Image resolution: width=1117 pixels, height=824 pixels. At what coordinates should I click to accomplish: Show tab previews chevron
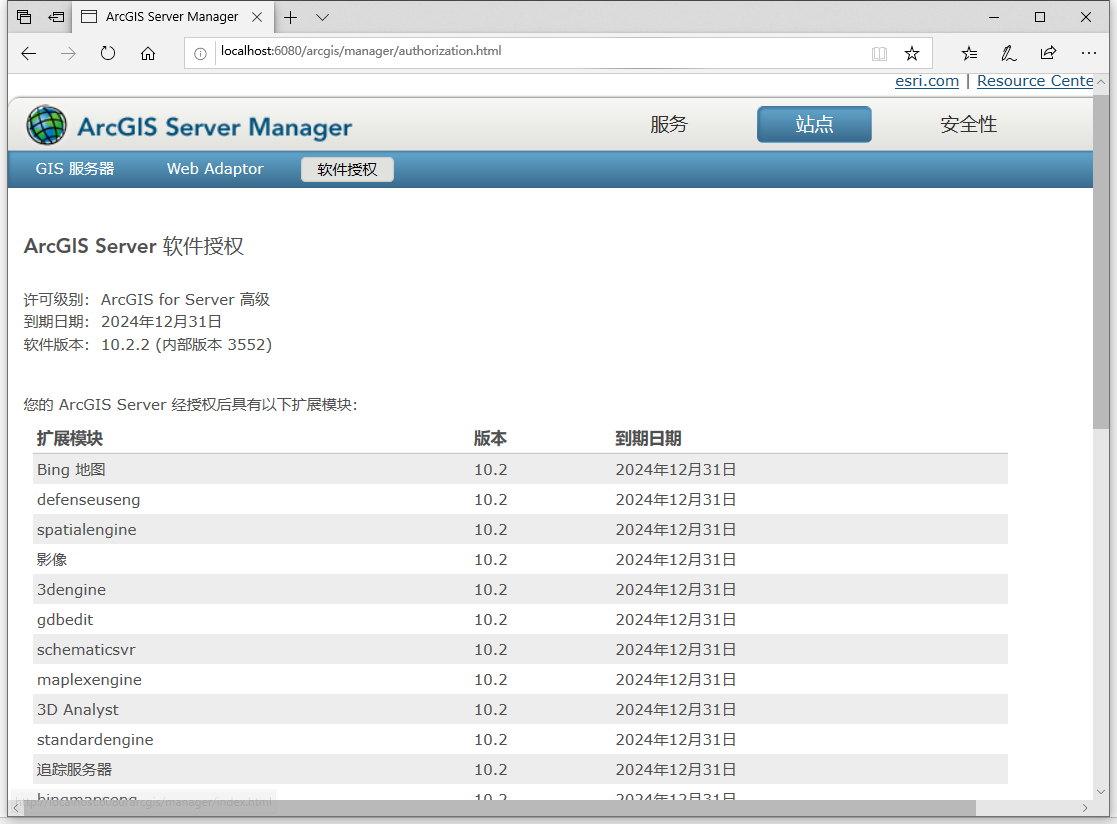coord(323,17)
